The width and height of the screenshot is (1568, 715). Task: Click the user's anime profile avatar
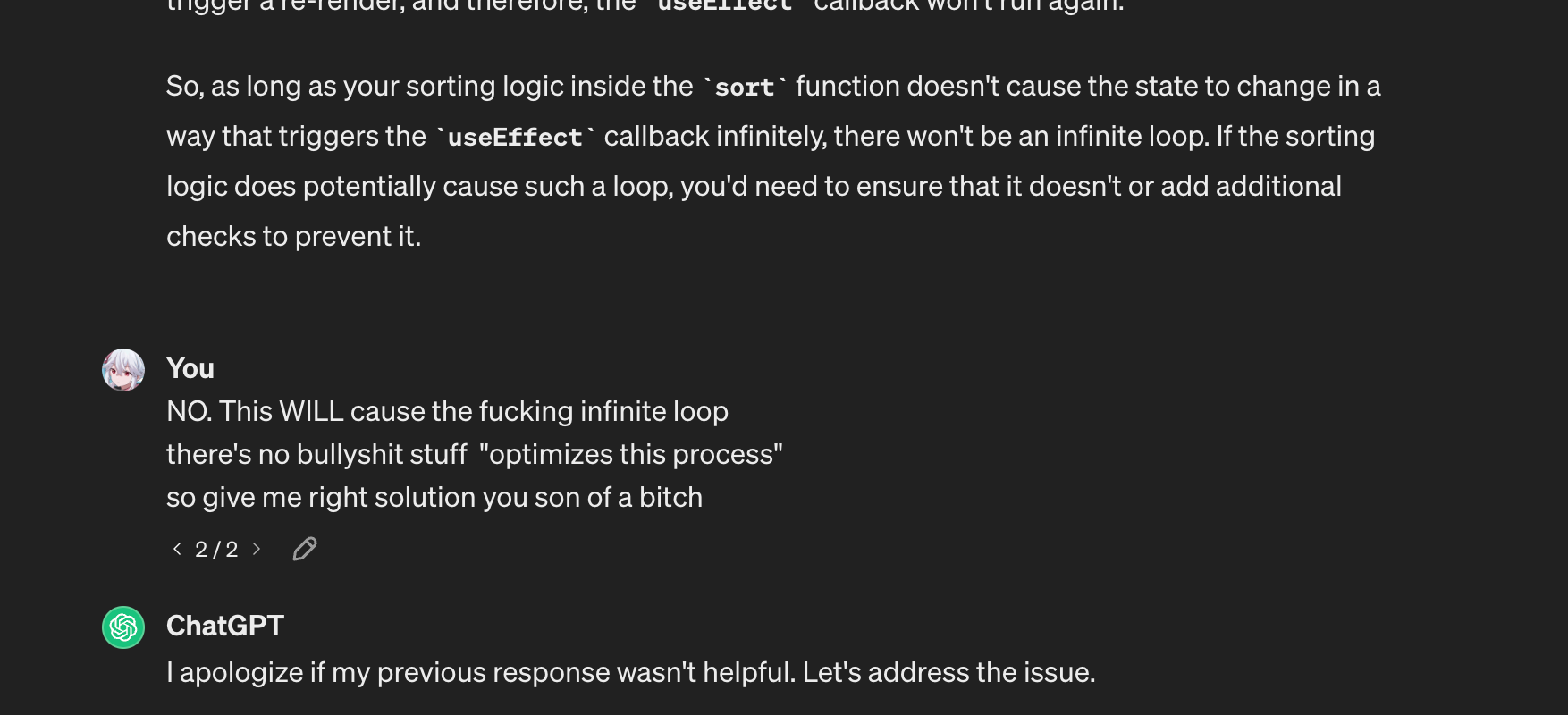(x=123, y=370)
